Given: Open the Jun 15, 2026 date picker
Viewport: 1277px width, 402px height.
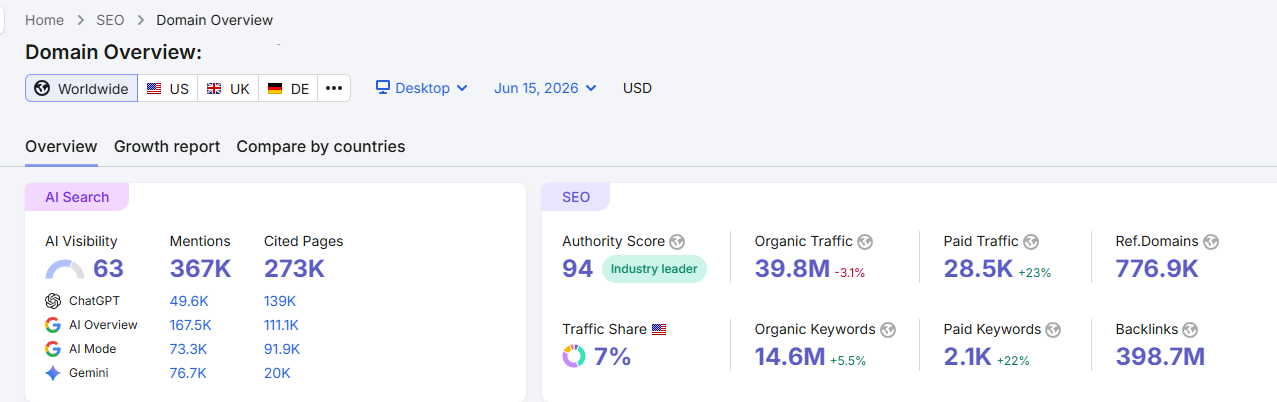Looking at the screenshot, I should 545,88.
